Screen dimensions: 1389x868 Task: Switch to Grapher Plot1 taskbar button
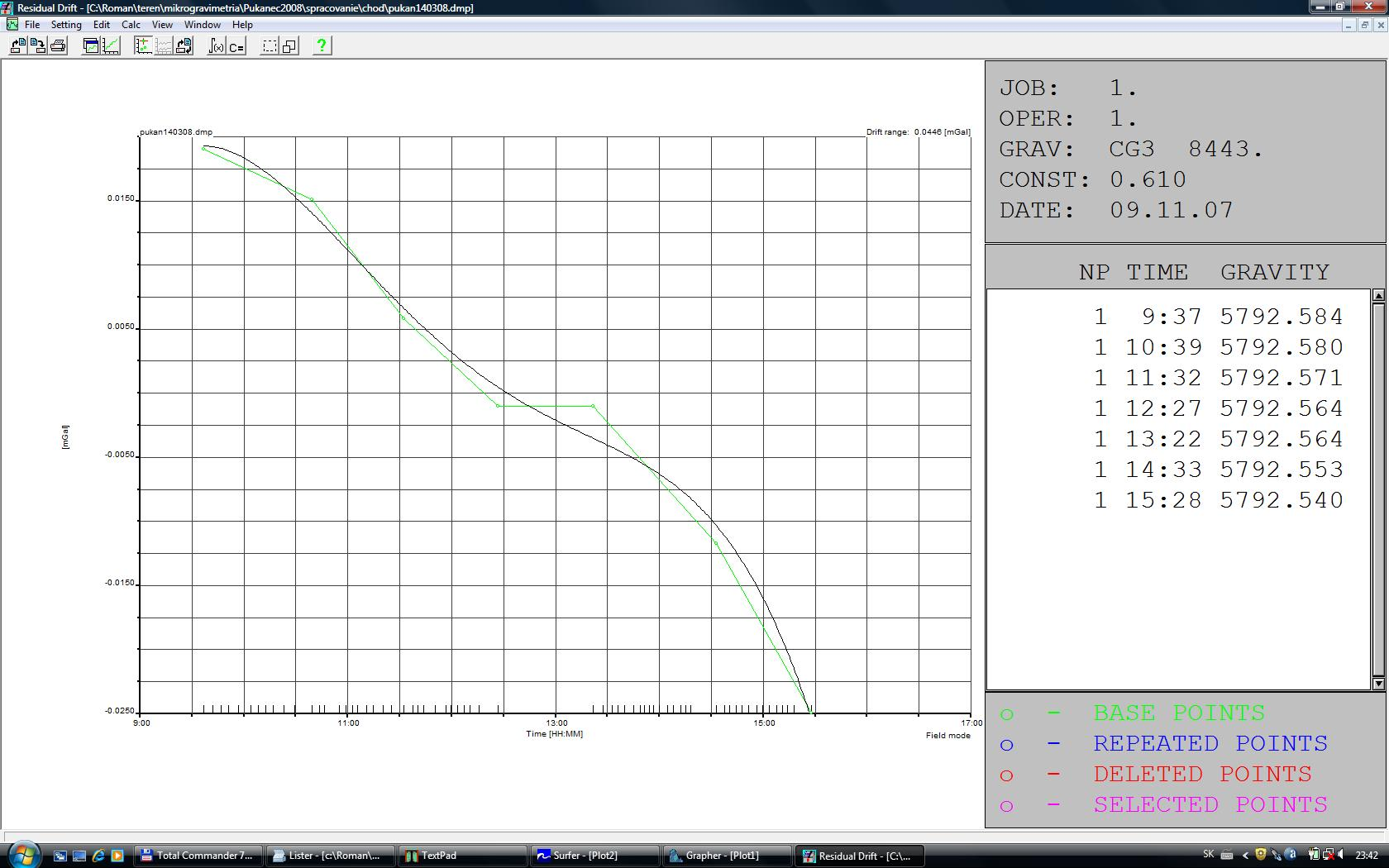728,856
